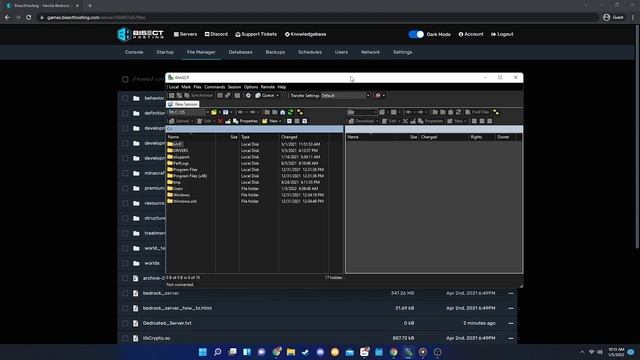Open the remote New dropdown

point(457,121)
